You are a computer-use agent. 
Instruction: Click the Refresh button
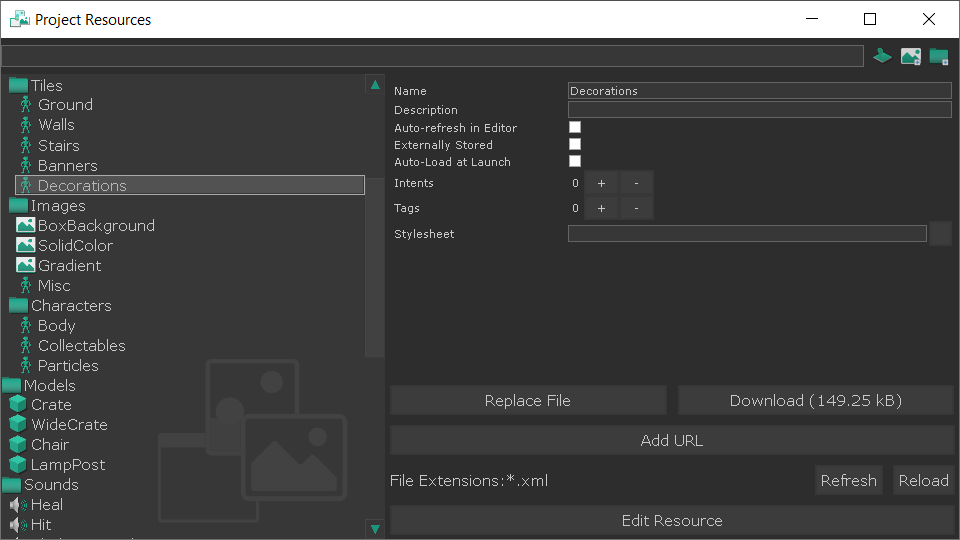(849, 481)
